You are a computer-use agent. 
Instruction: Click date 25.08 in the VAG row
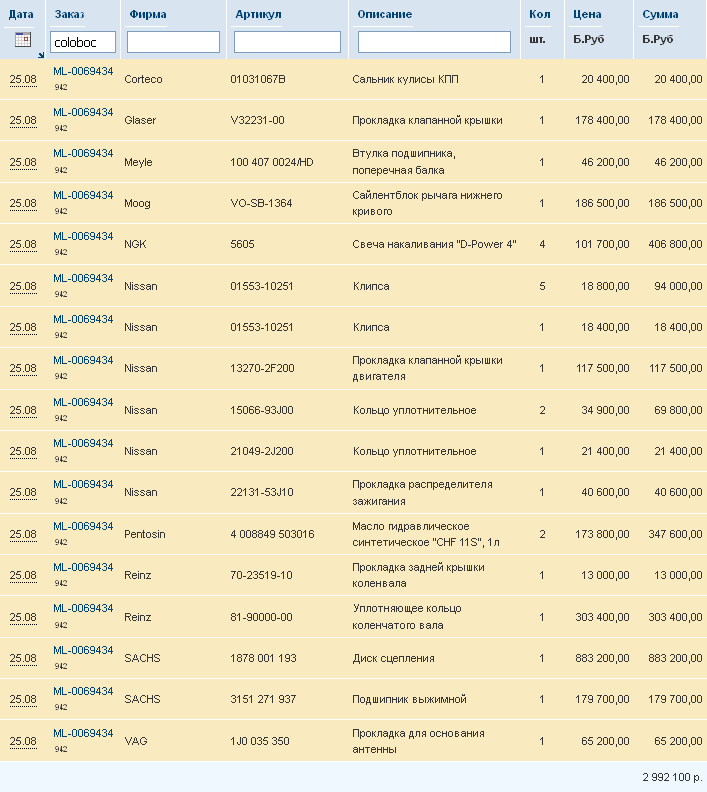23,741
